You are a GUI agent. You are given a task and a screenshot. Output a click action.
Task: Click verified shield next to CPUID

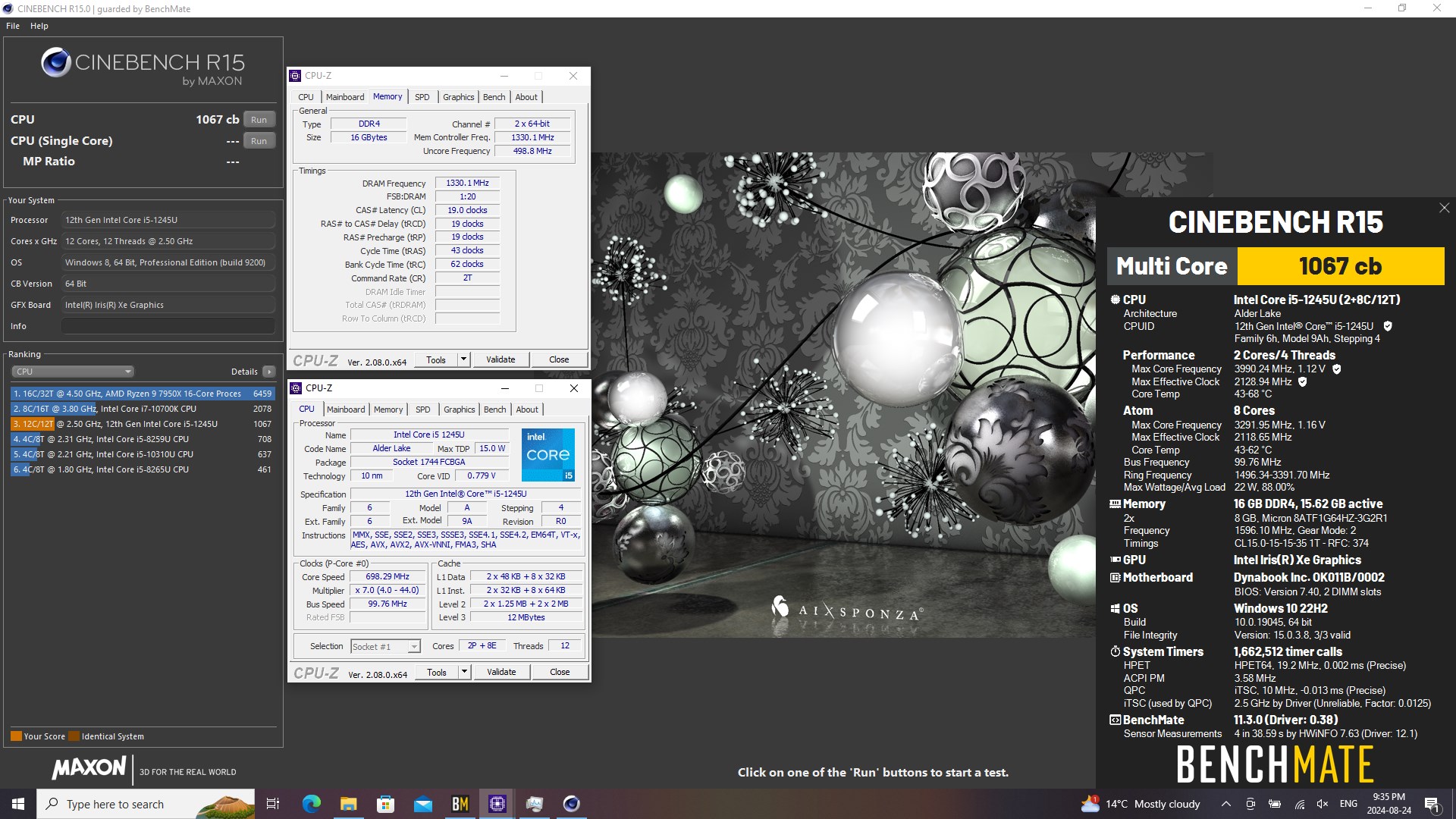[1388, 326]
